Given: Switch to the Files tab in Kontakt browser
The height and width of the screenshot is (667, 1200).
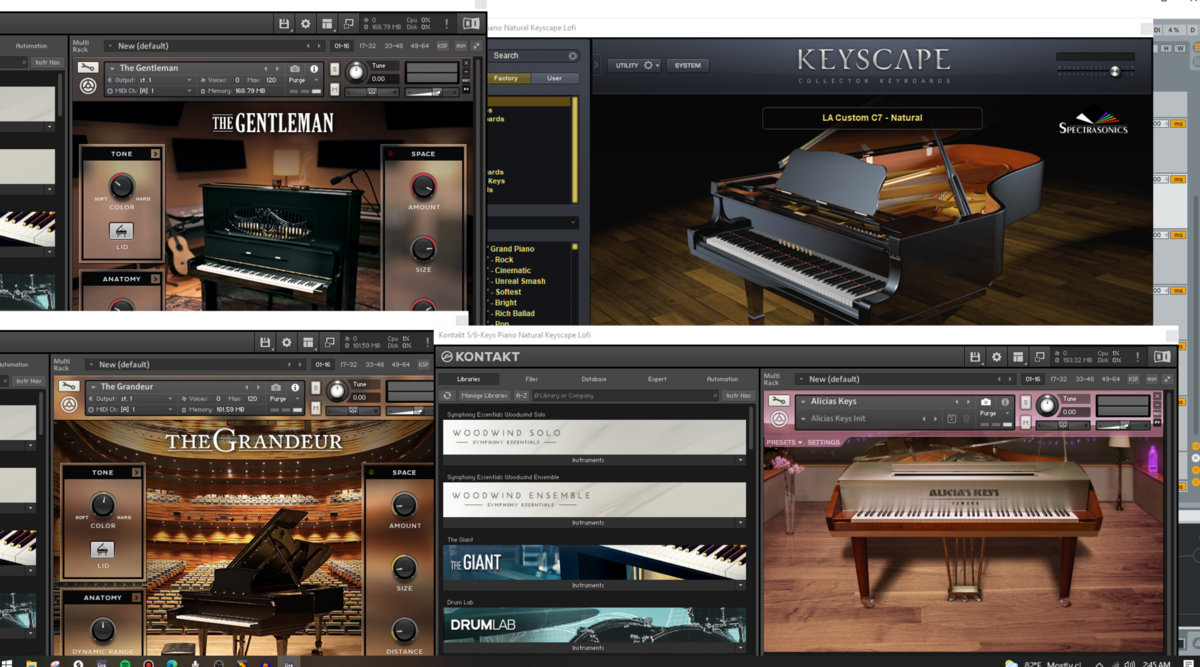Looking at the screenshot, I should (531, 379).
